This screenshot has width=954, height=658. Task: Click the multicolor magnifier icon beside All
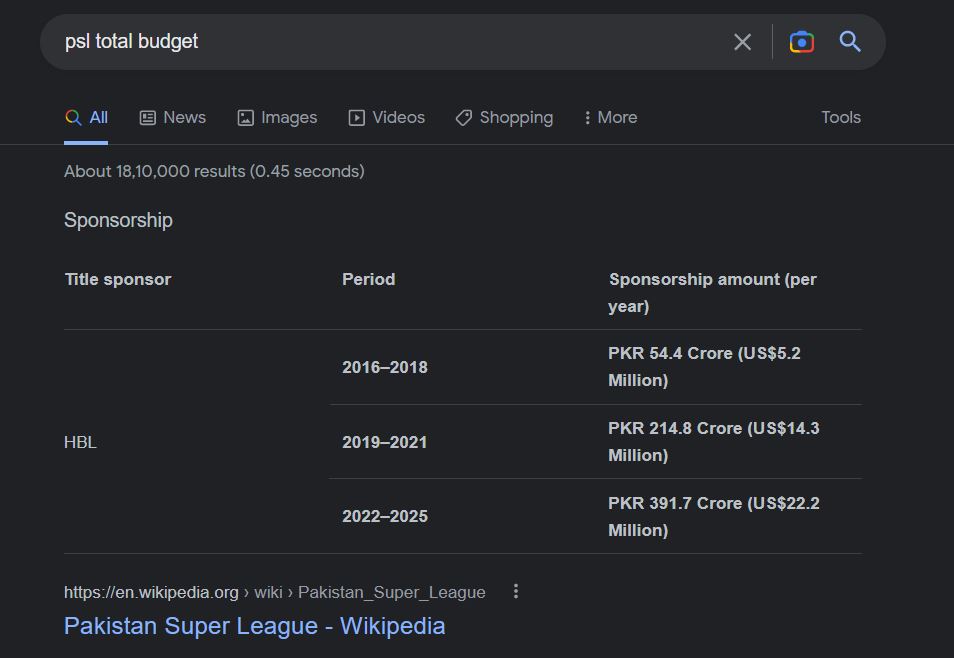tap(73, 117)
